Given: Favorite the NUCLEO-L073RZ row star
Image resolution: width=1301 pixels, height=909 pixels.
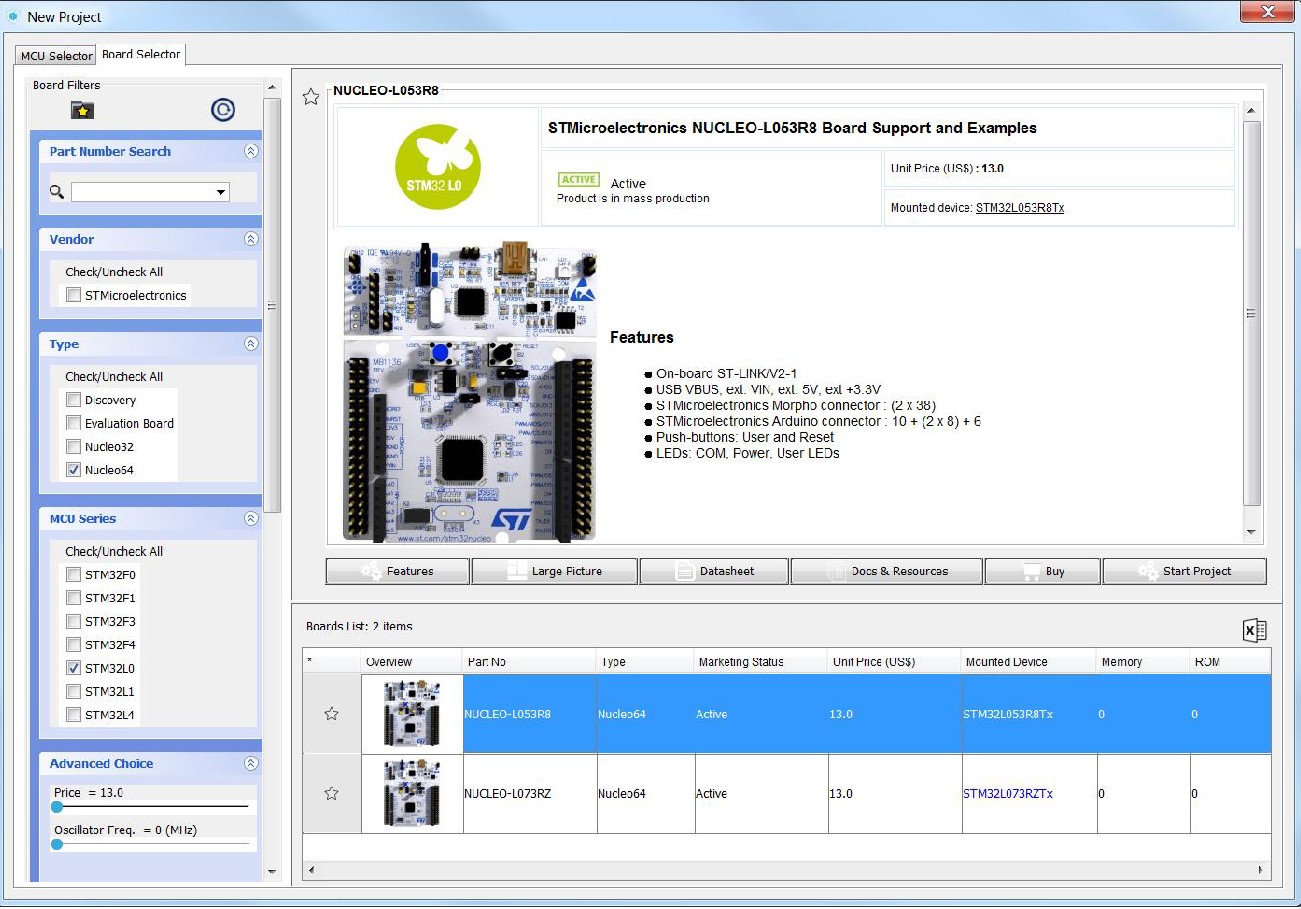Looking at the screenshot, I should click(332, 793).
